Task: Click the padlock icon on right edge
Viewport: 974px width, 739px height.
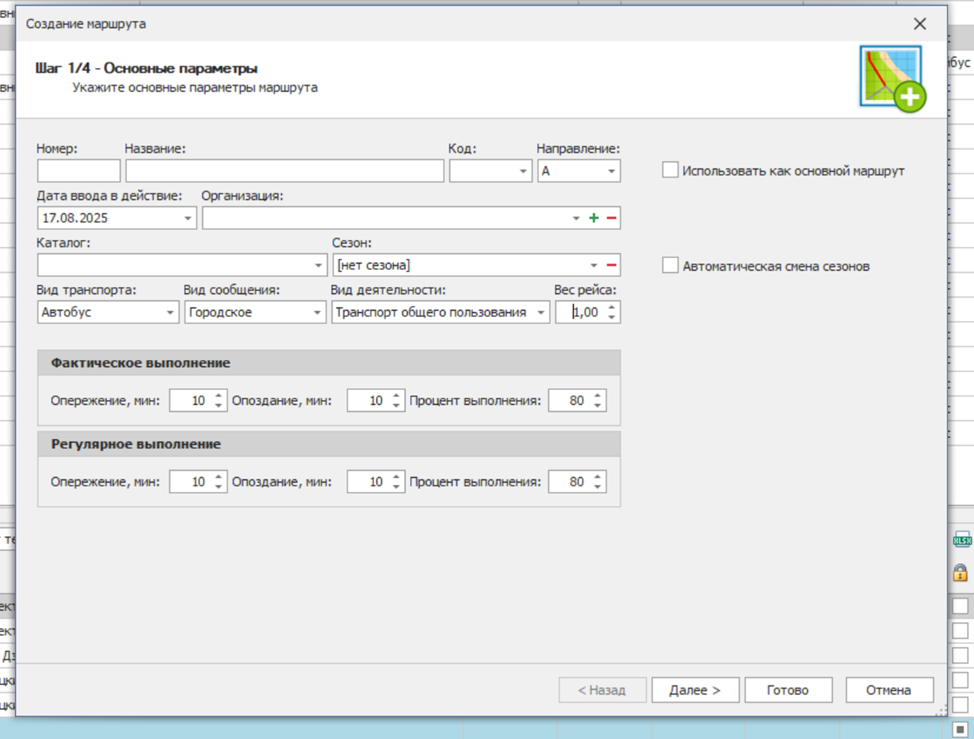Action: pyautogui.click(x=960, y=573)
